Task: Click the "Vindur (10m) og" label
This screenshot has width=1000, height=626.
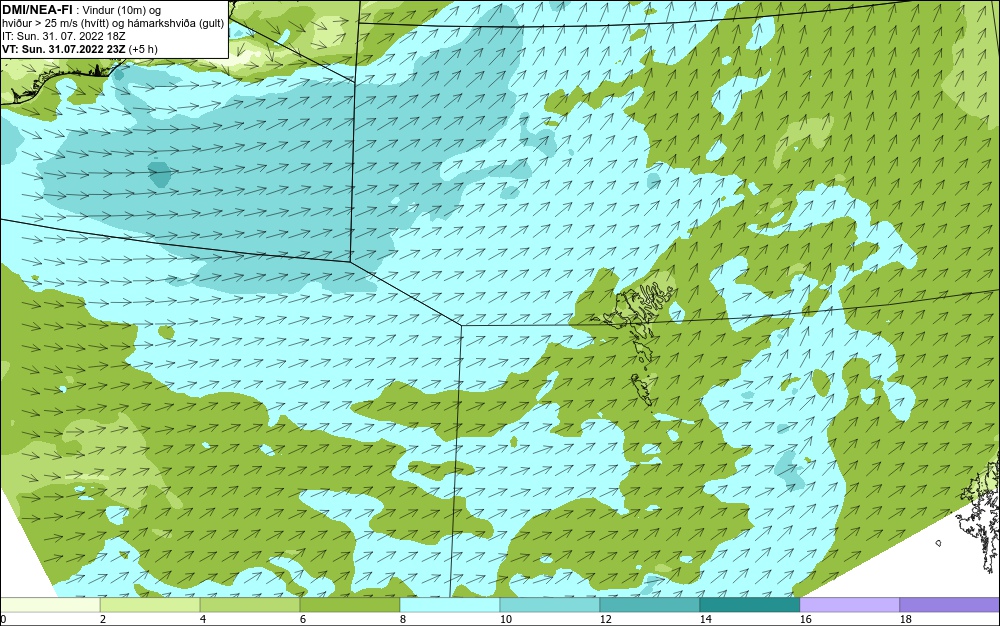Action: [122, 11]
